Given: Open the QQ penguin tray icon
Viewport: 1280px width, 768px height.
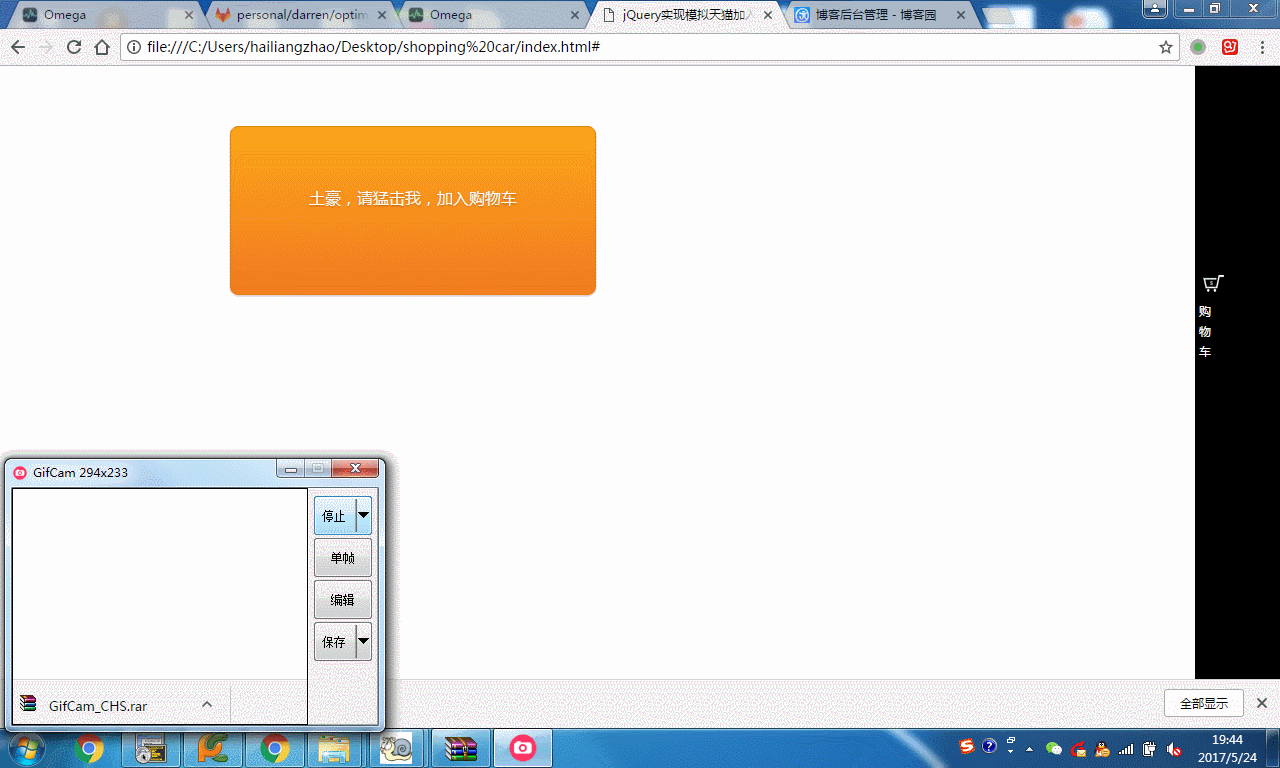Looking at the screenshot, I should (x=1102, y=748).
